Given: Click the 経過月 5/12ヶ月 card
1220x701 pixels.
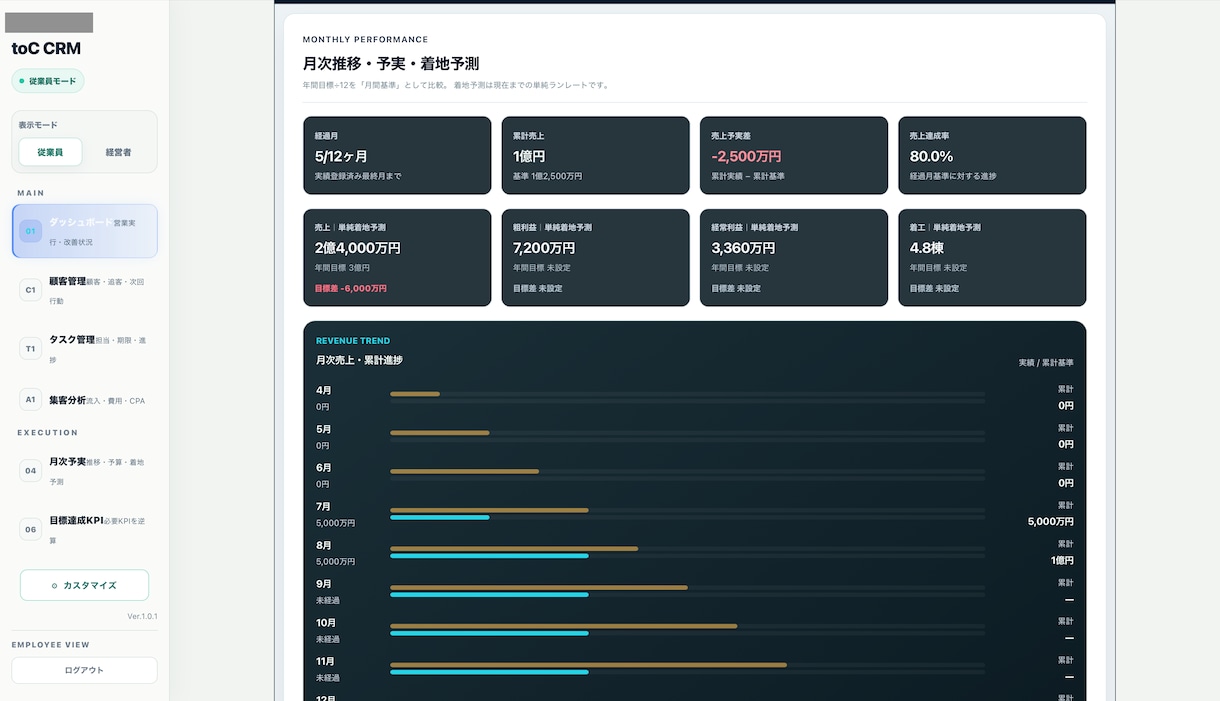Looking at the screenshot, I should coord(397,155).
